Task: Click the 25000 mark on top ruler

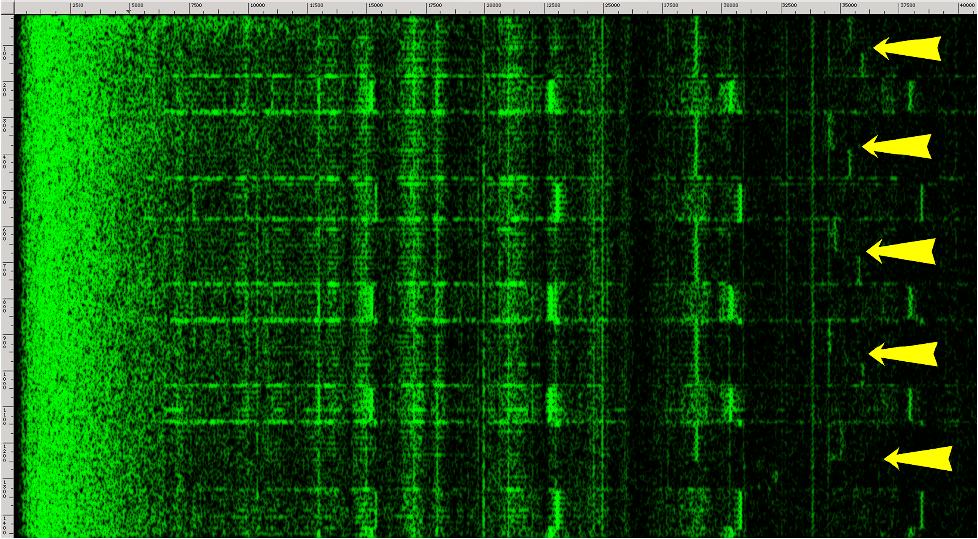Action: 612,6
